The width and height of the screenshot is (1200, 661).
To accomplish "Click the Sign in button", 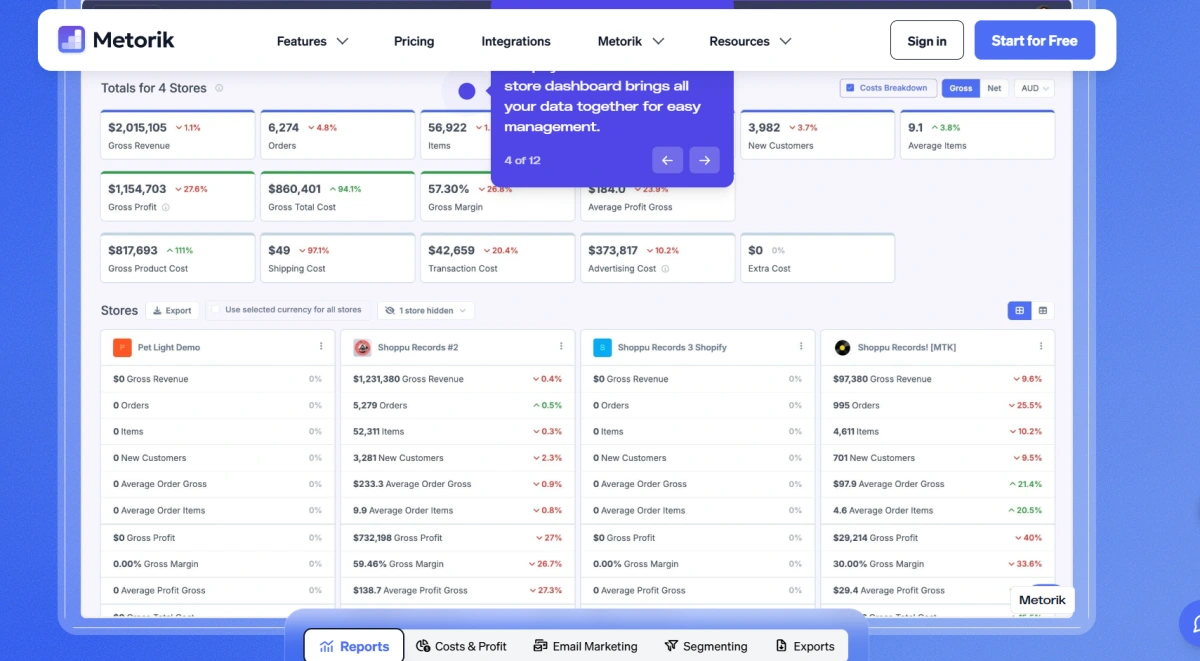I will 927,41.
